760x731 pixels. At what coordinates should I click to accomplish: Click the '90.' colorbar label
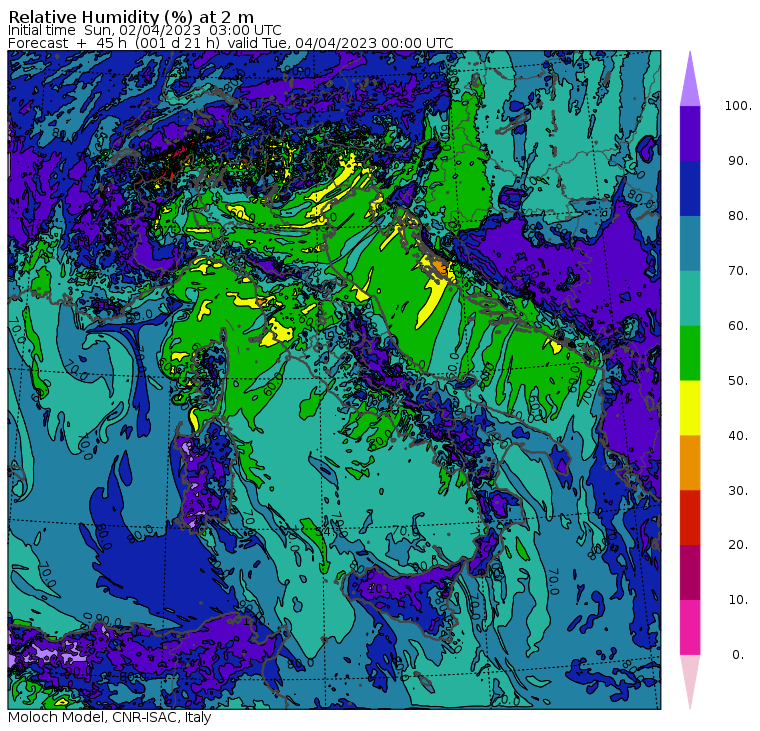(738, 161)
